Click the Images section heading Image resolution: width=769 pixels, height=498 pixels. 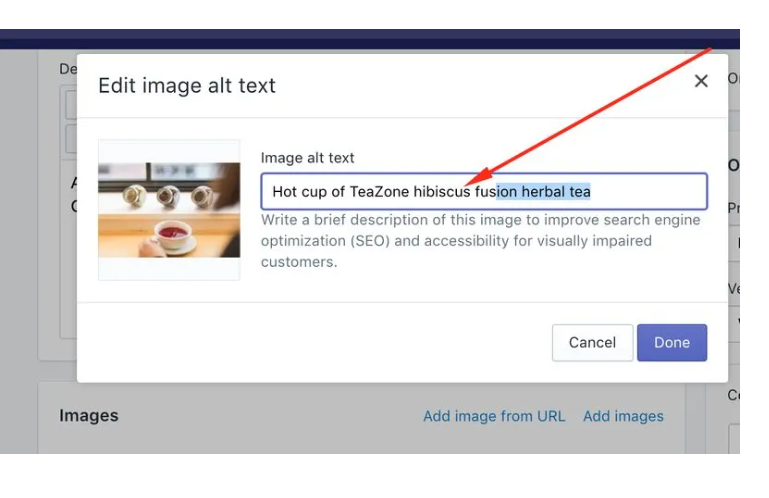[89, 416]
